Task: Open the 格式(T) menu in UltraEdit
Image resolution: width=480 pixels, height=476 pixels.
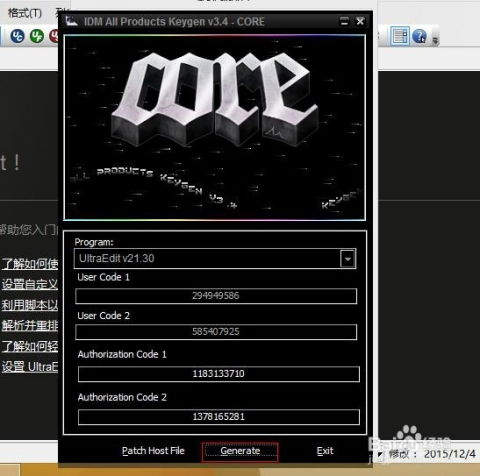Action: pos(25,13)
